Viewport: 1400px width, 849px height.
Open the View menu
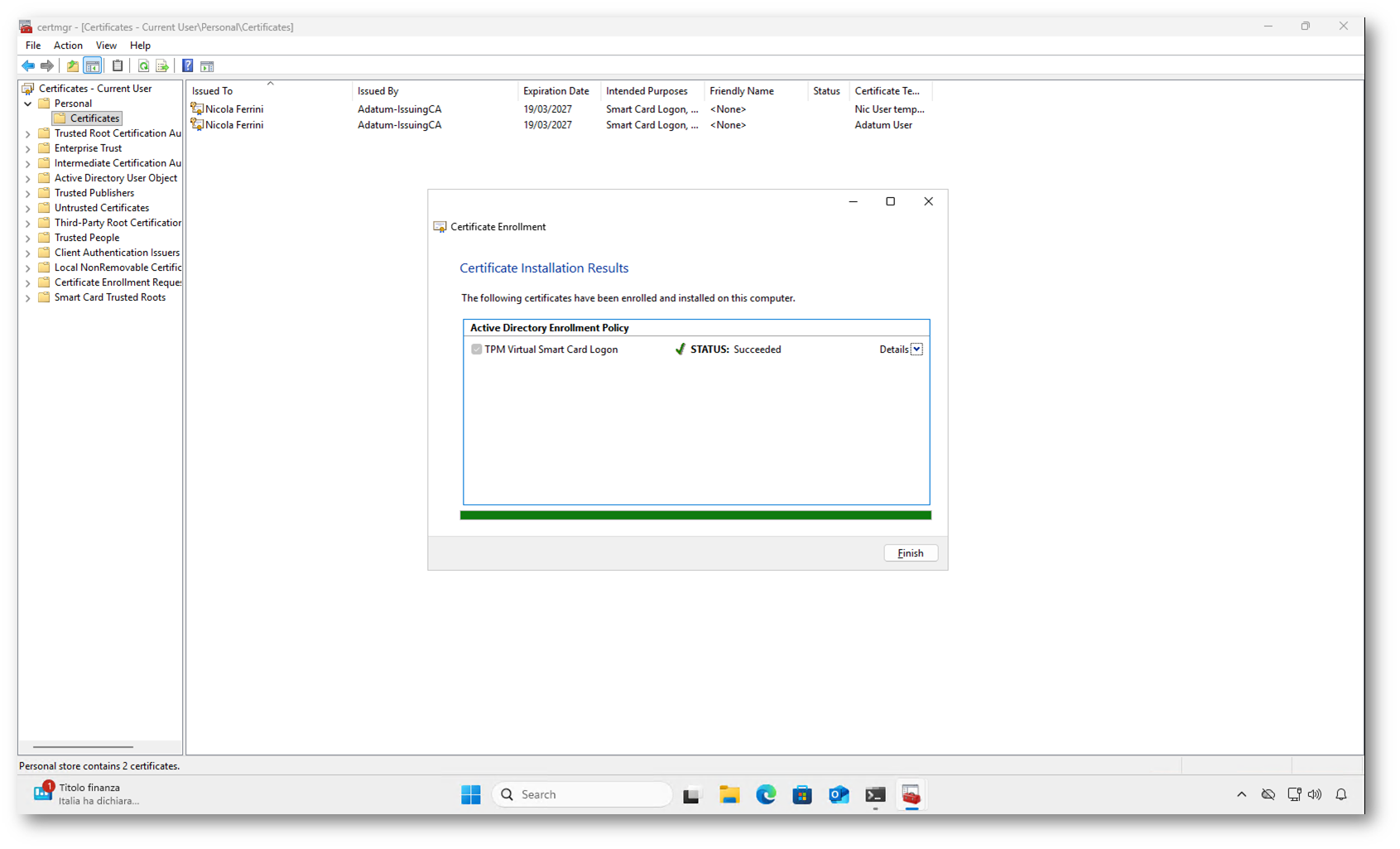[106, 46]
